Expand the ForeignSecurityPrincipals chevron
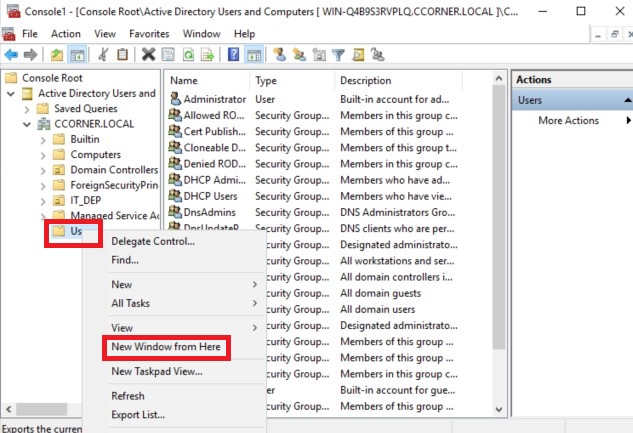 [x=43, y=186]
